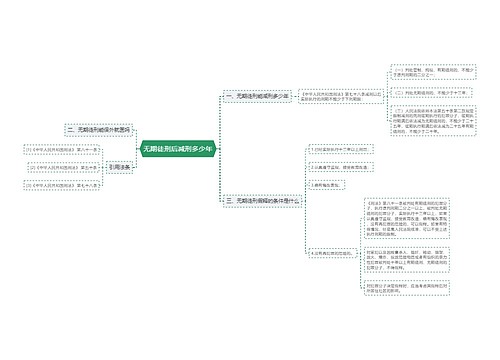
Task: Click citation [1] 刑法 第八十一条
Action: tap(62, 150)
